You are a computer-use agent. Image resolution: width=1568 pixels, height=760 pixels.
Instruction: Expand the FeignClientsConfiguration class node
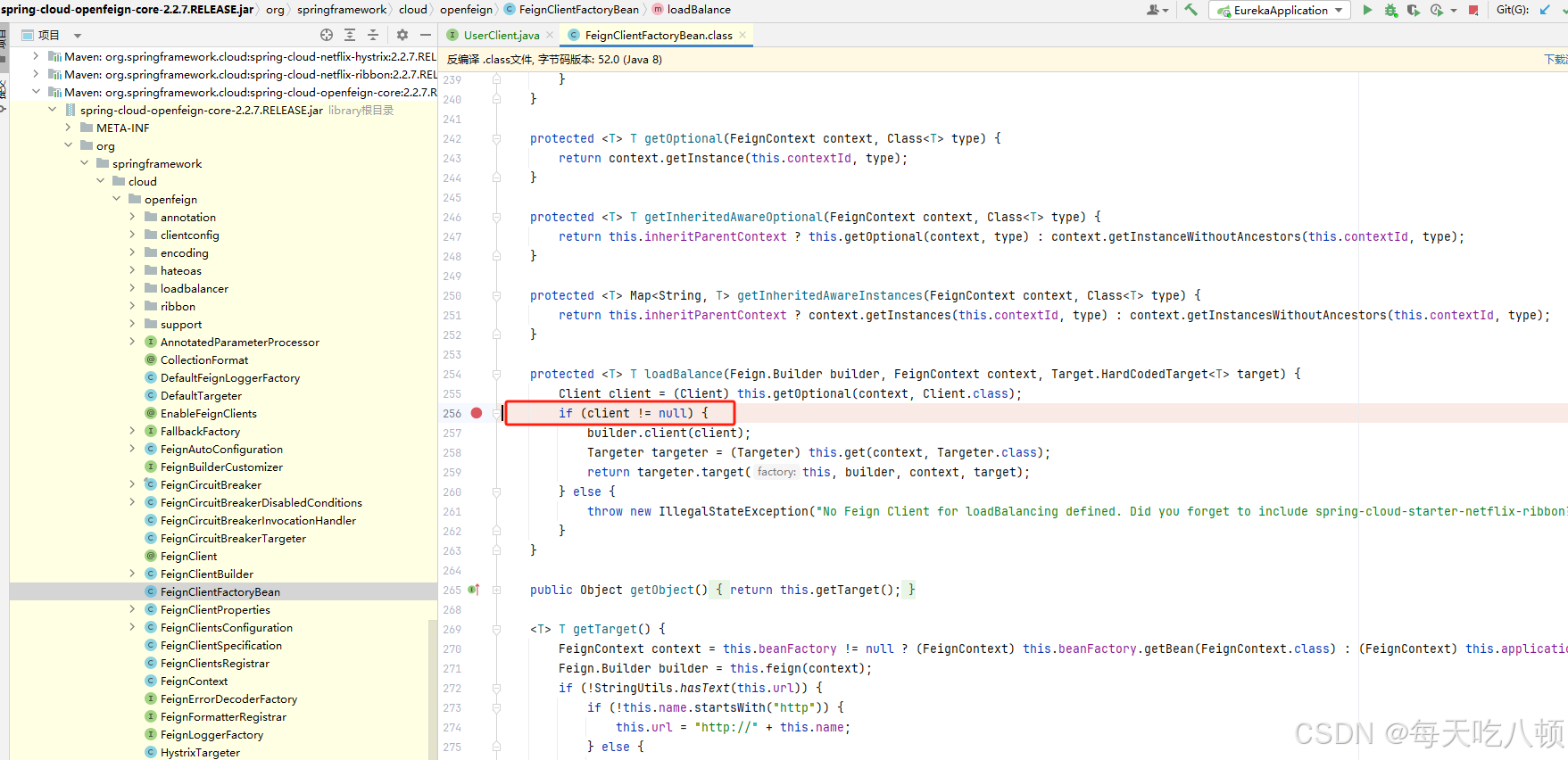coord(132,627)
